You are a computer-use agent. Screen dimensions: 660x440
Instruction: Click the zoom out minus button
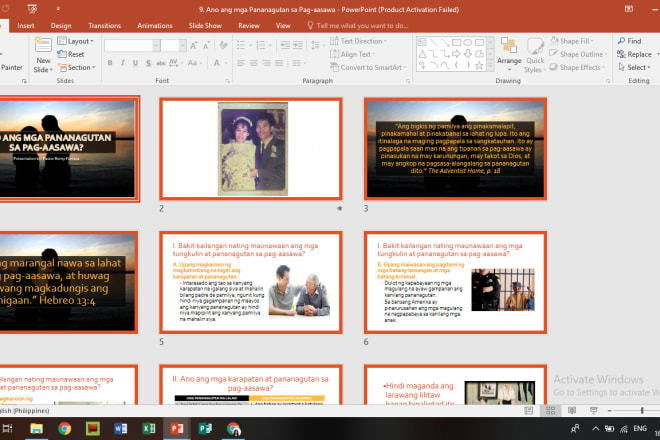tap(609, 411)
